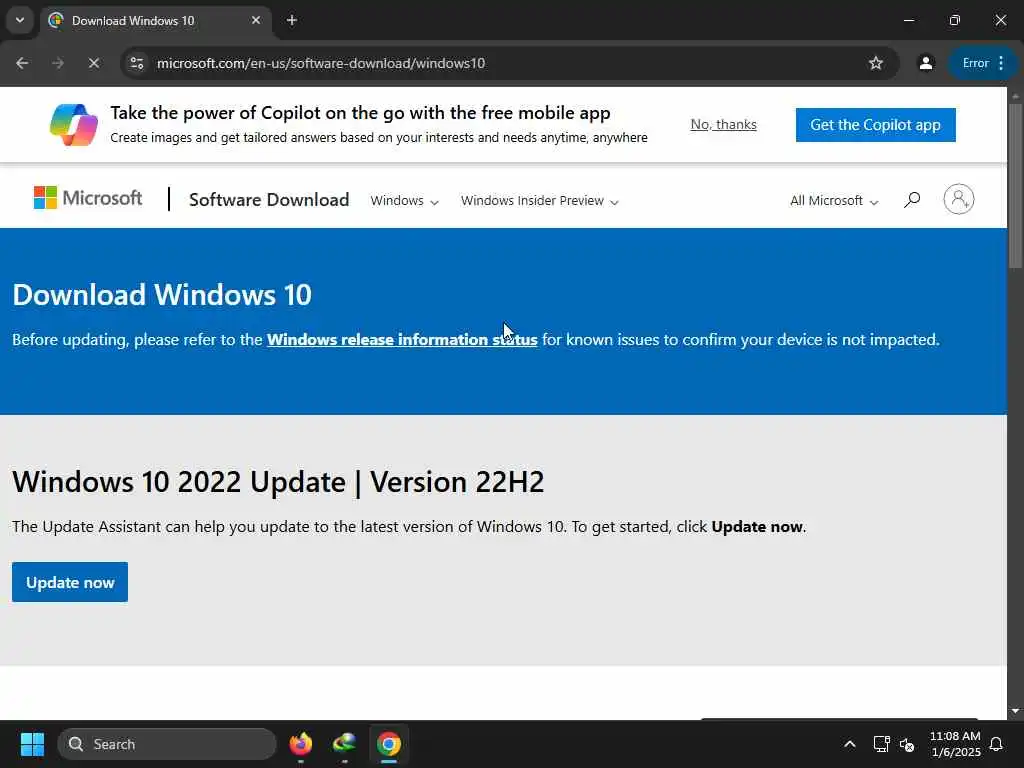The image size is (1024, 768).
Task: Click the Update now button
Action: (x=70, y=582)
